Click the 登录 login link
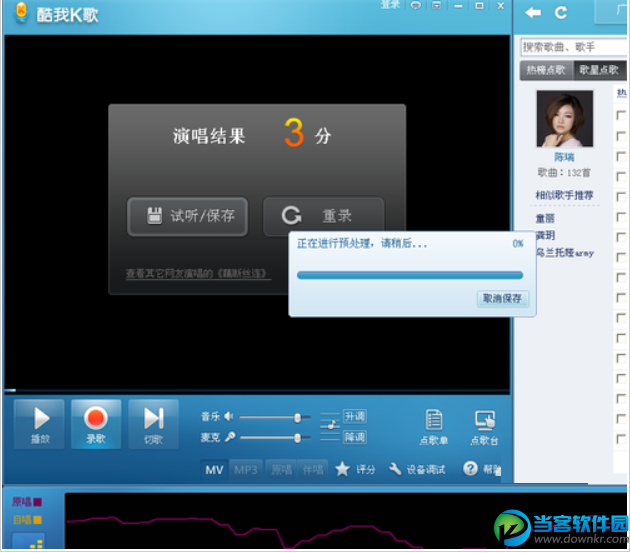This screenshot has height=553, width=630. [390, 4]
